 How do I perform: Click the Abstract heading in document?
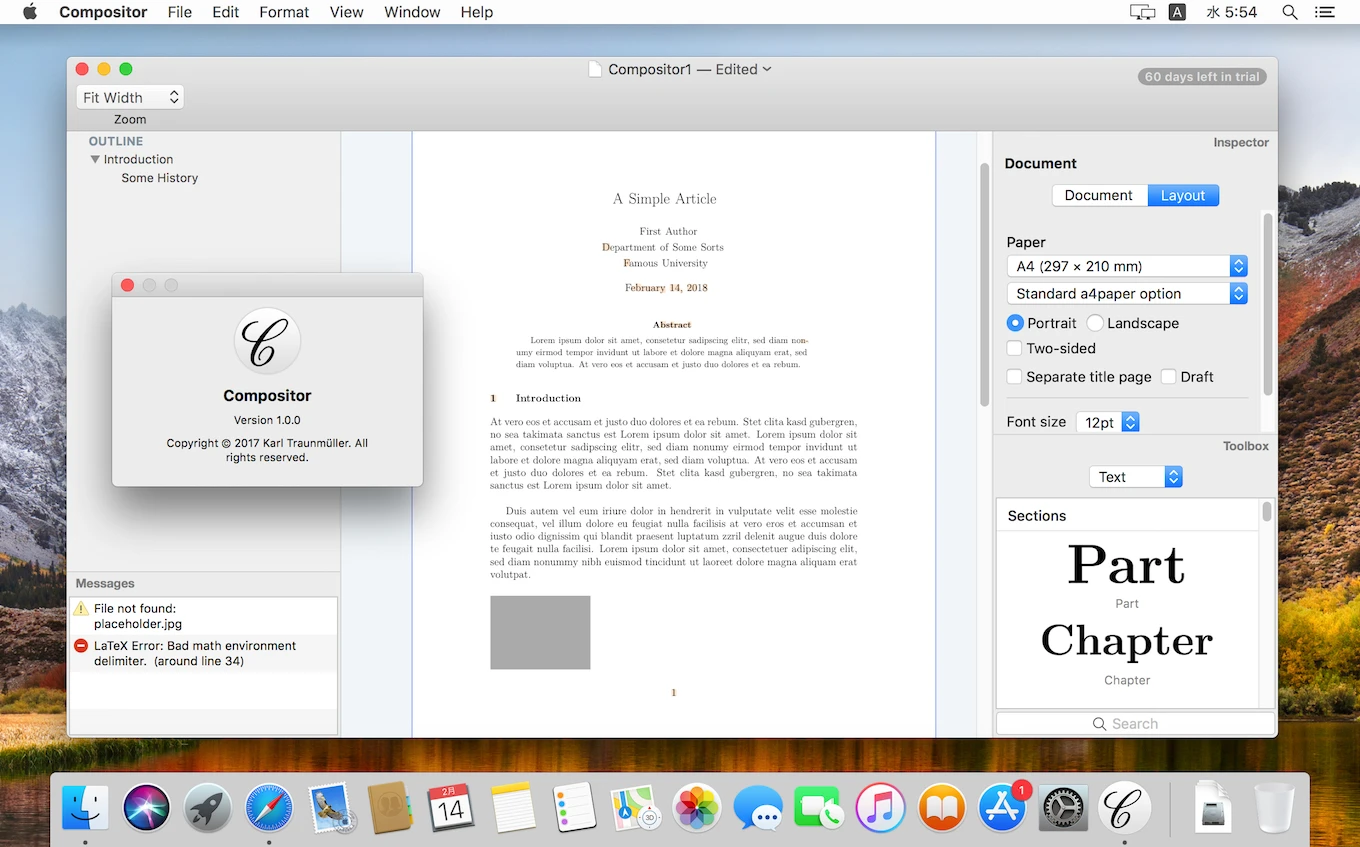[672, 324]
